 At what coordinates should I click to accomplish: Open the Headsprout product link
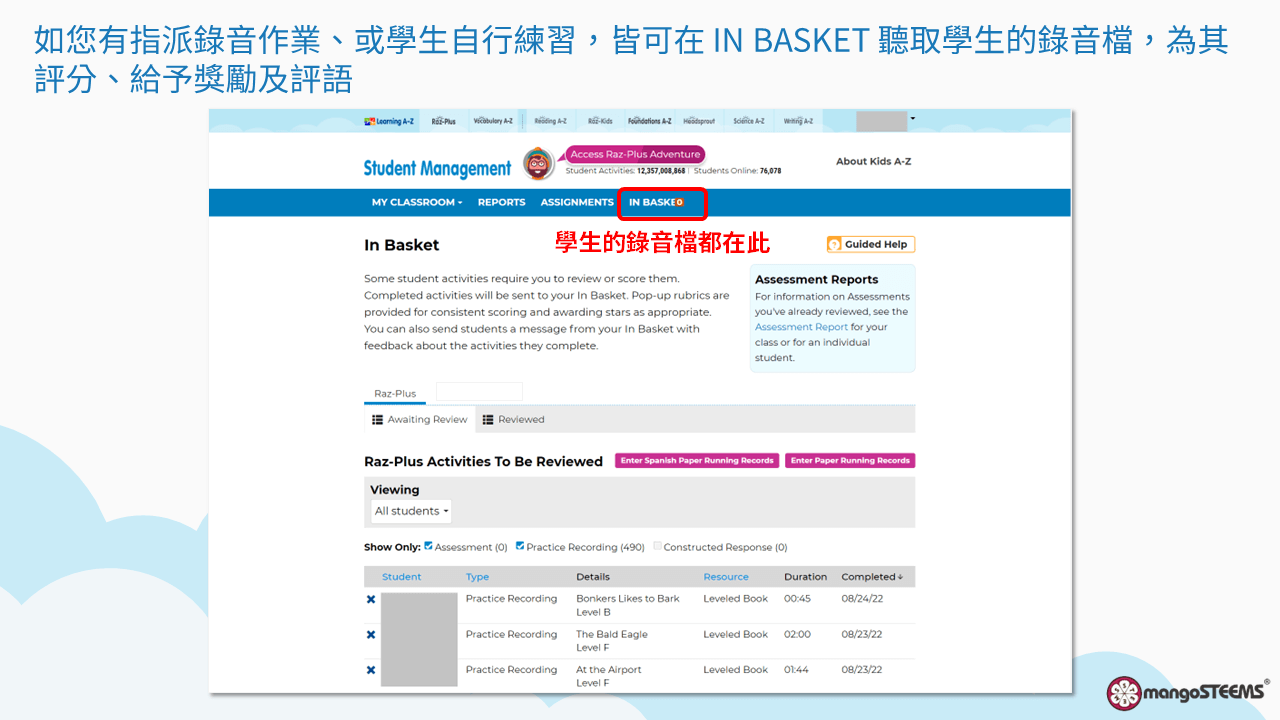tap(699, 121)
